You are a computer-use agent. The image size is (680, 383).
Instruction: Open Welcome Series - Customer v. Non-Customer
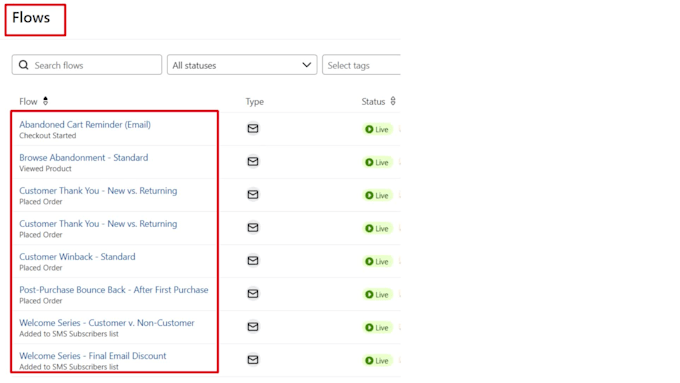(x=107, y=323)
